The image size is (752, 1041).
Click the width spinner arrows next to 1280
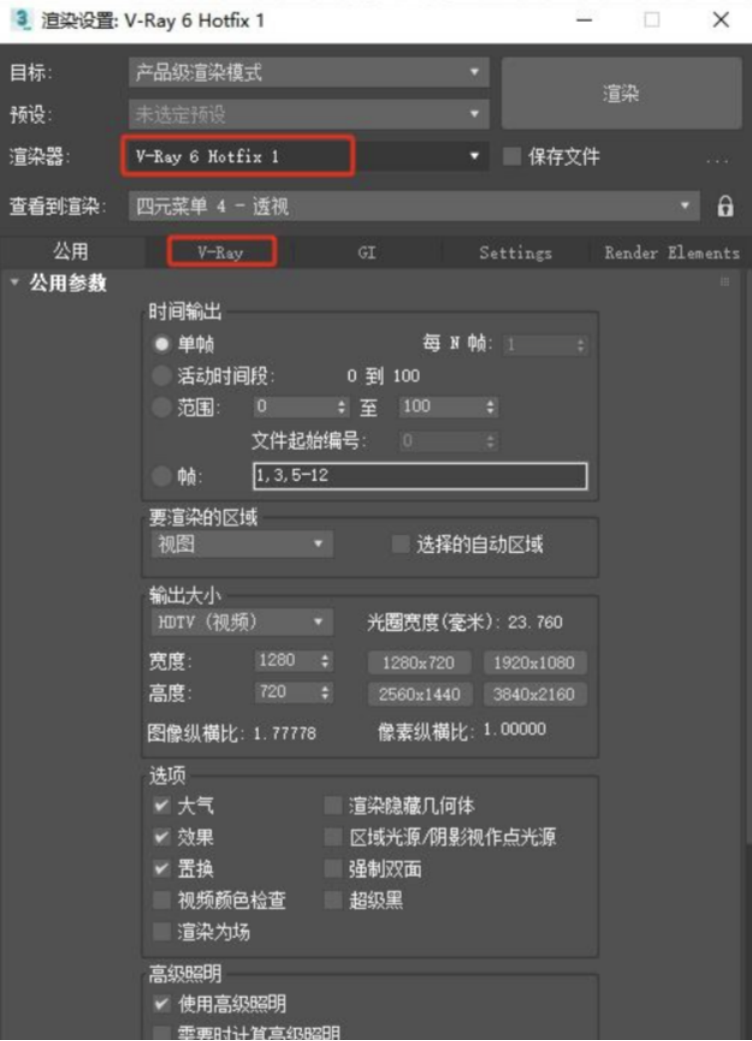pos(325,661)
